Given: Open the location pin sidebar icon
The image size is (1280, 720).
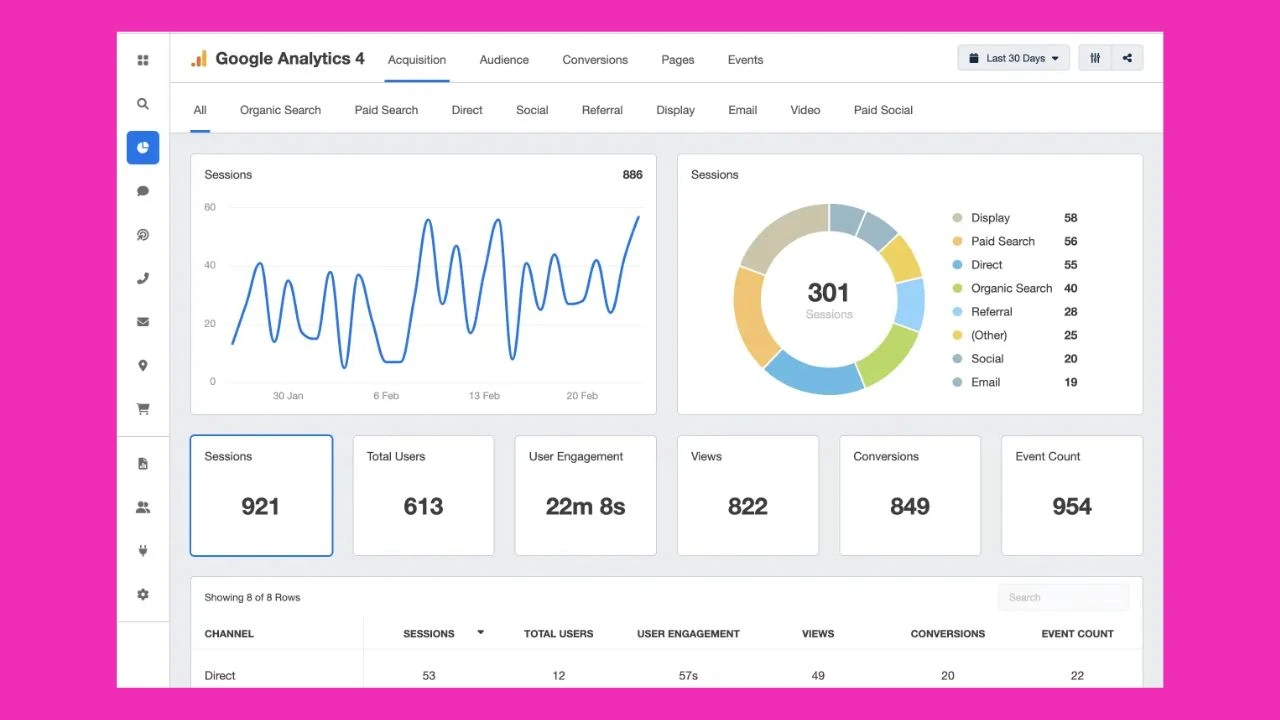Looking at the screenshot, I should click(x=143, y=366).
